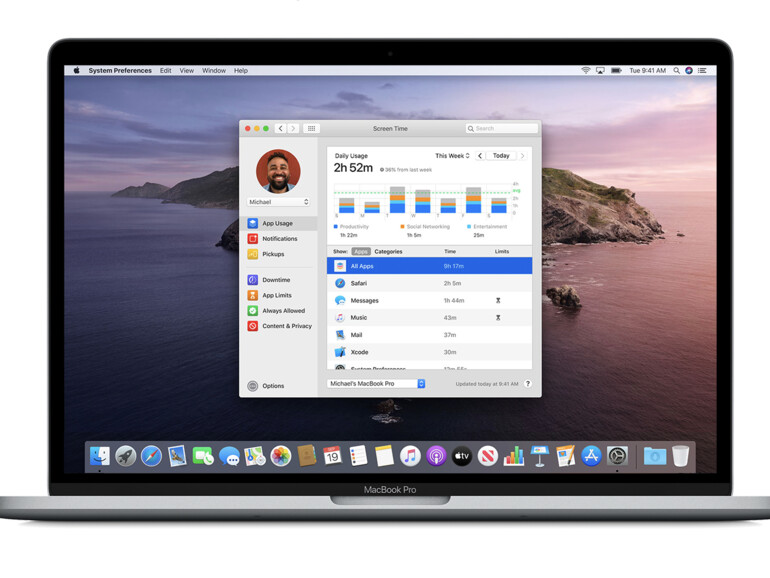The height and width of the screenshot is (578, 770).
Task: Show Apps in the usage list
Action: 361,251
